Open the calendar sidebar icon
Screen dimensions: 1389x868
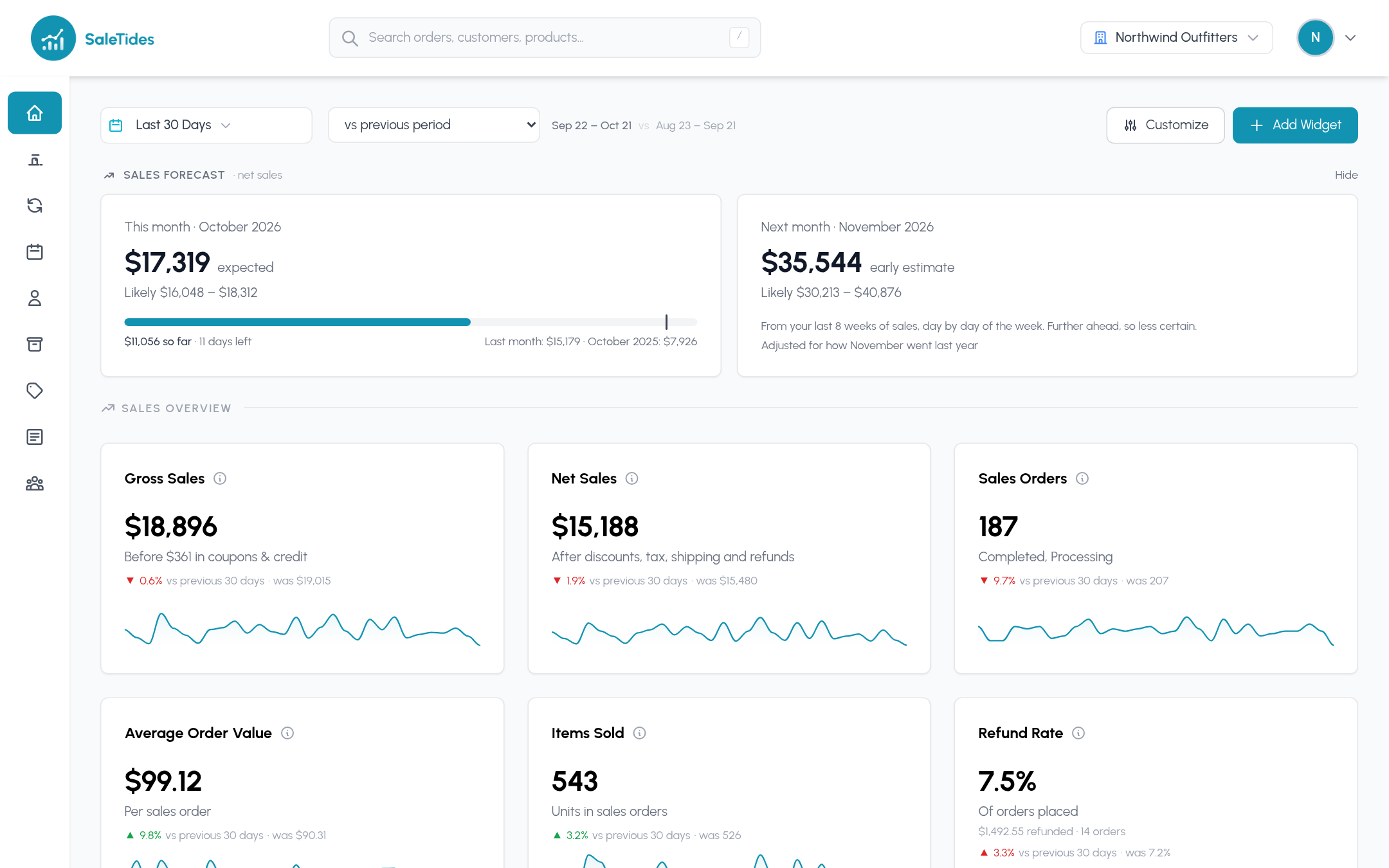(x=35, y=252)
